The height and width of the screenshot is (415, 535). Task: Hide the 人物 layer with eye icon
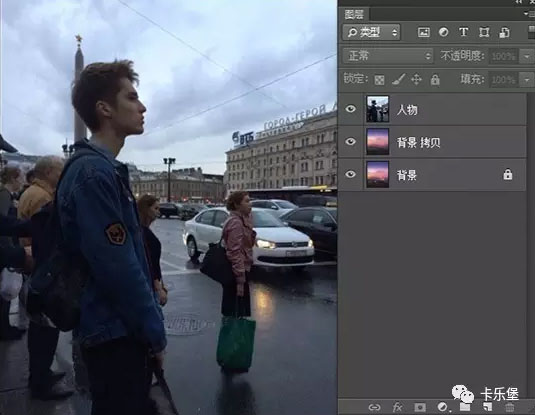(350, 109)
